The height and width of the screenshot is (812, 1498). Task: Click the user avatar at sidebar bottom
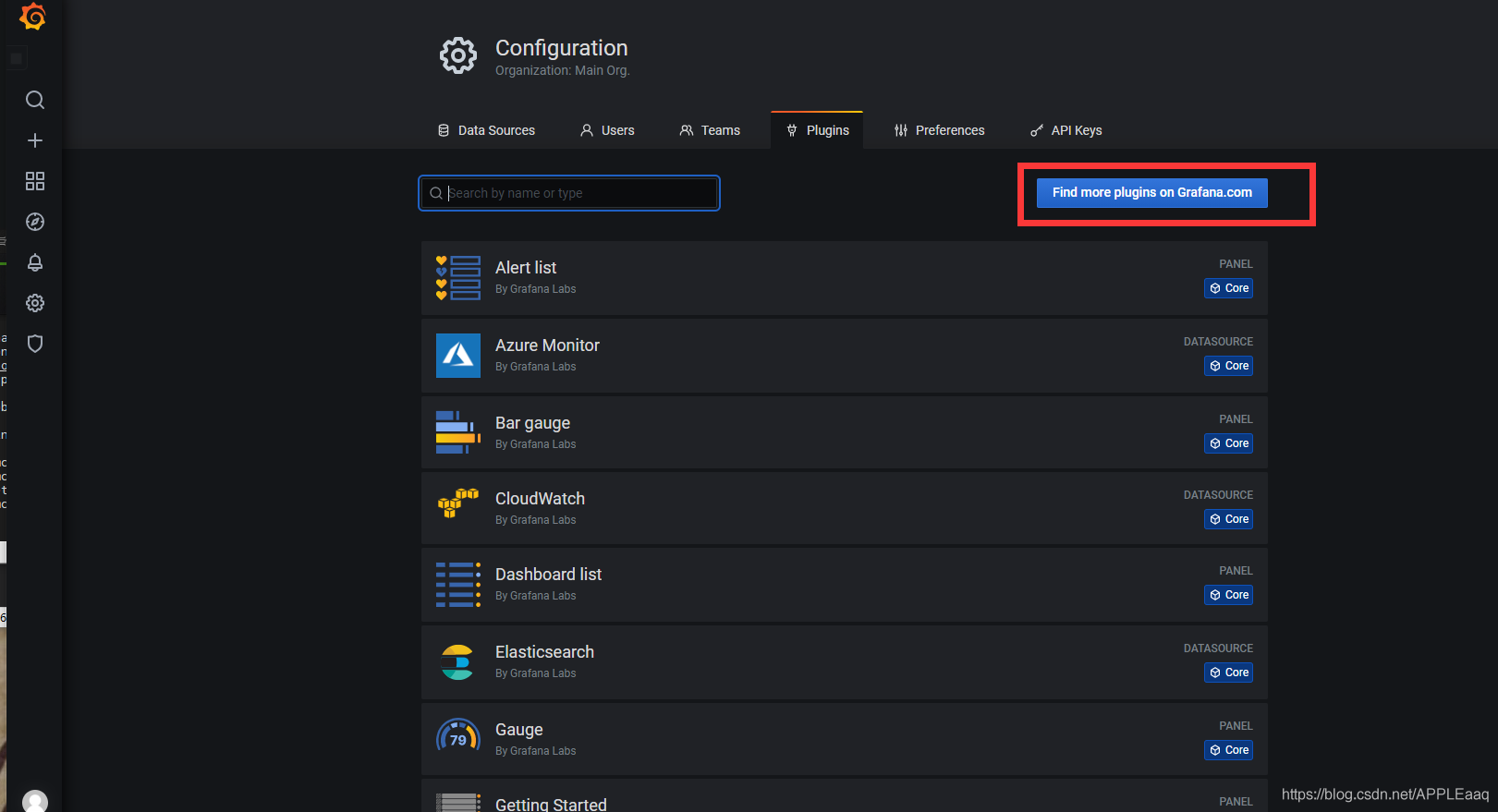point(35,802)
